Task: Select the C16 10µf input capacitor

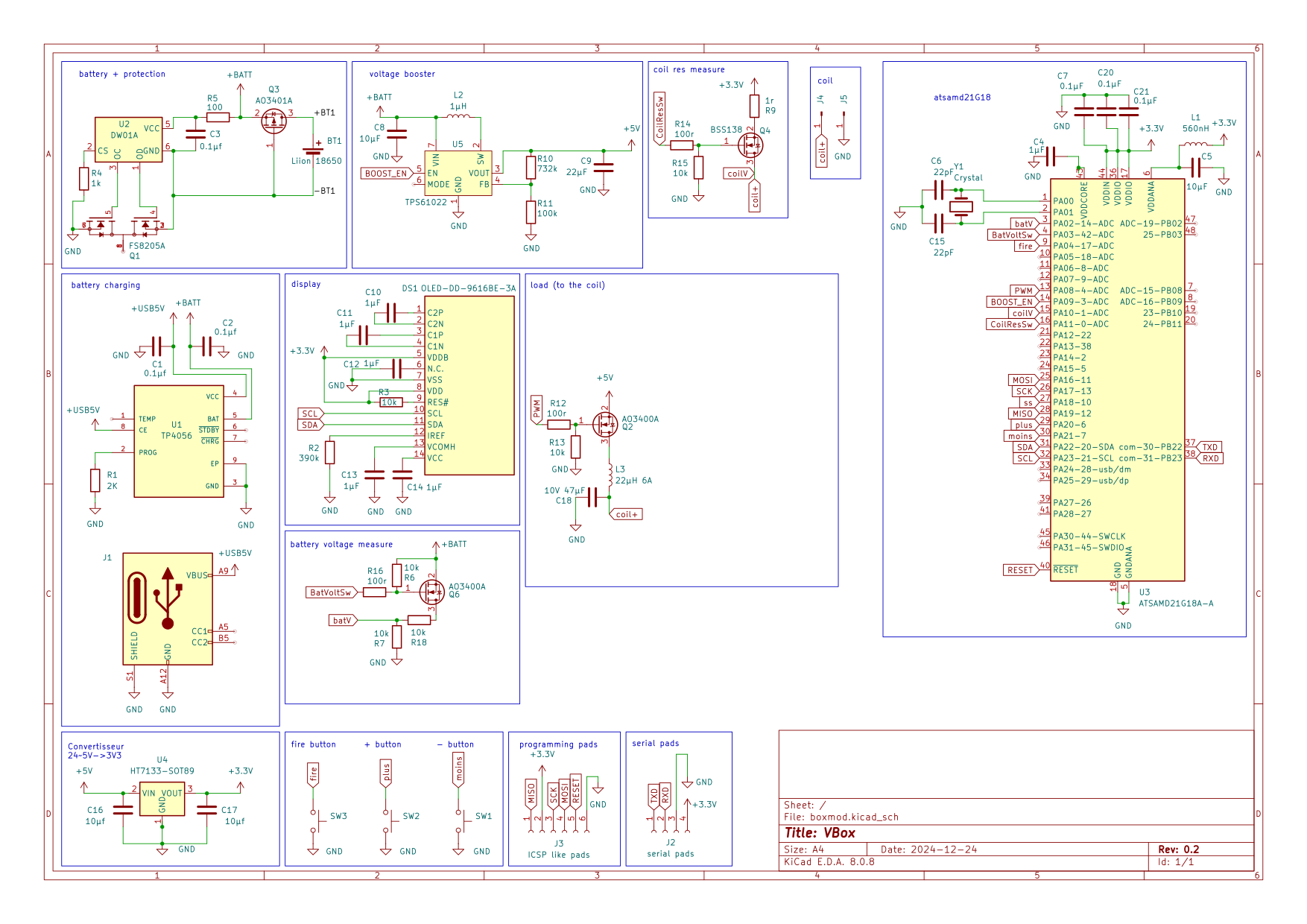Action: coord(123,810)
